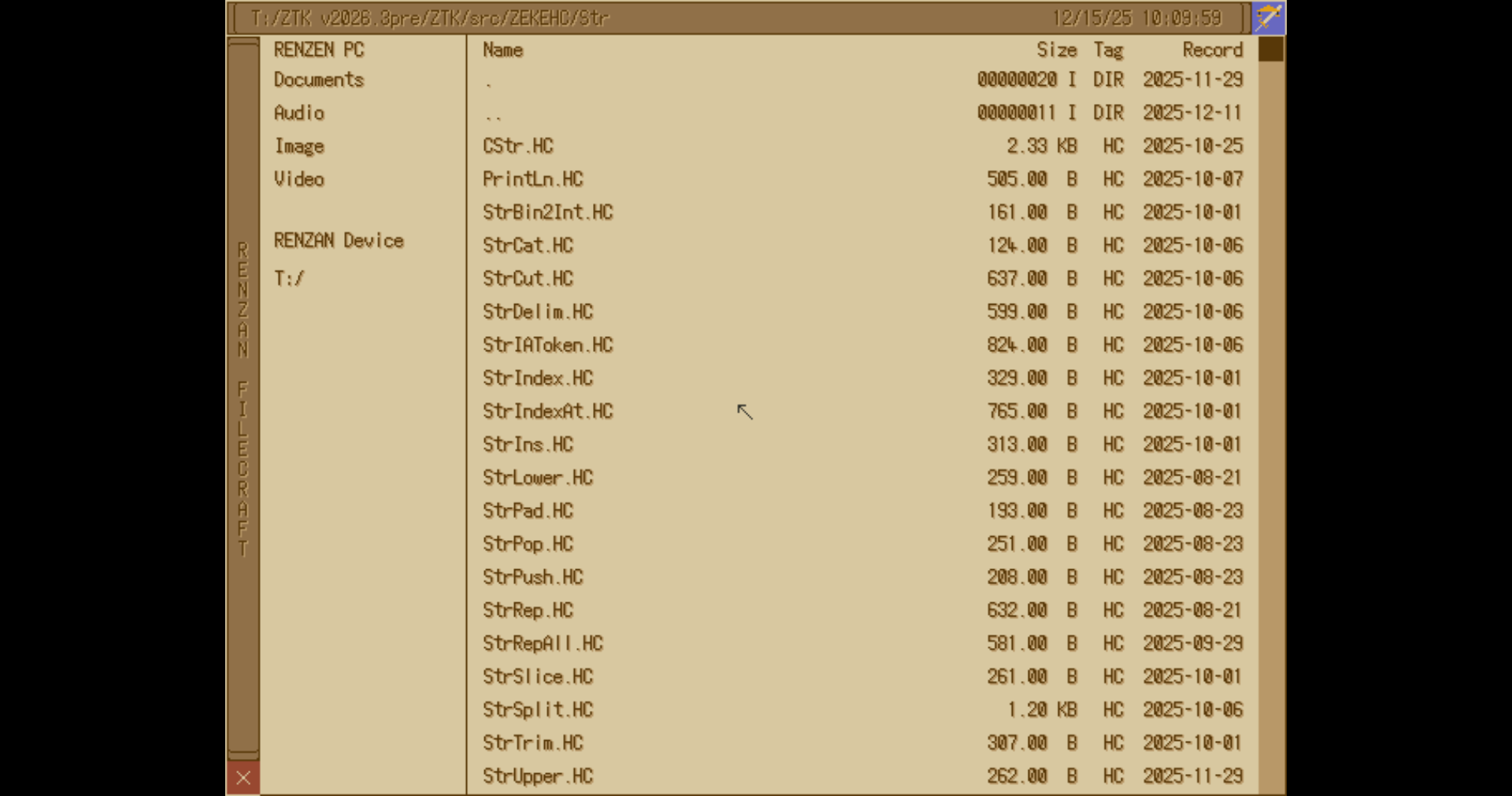
Task: Select the PrintLn.HC file
Action: tap(862, 179)
